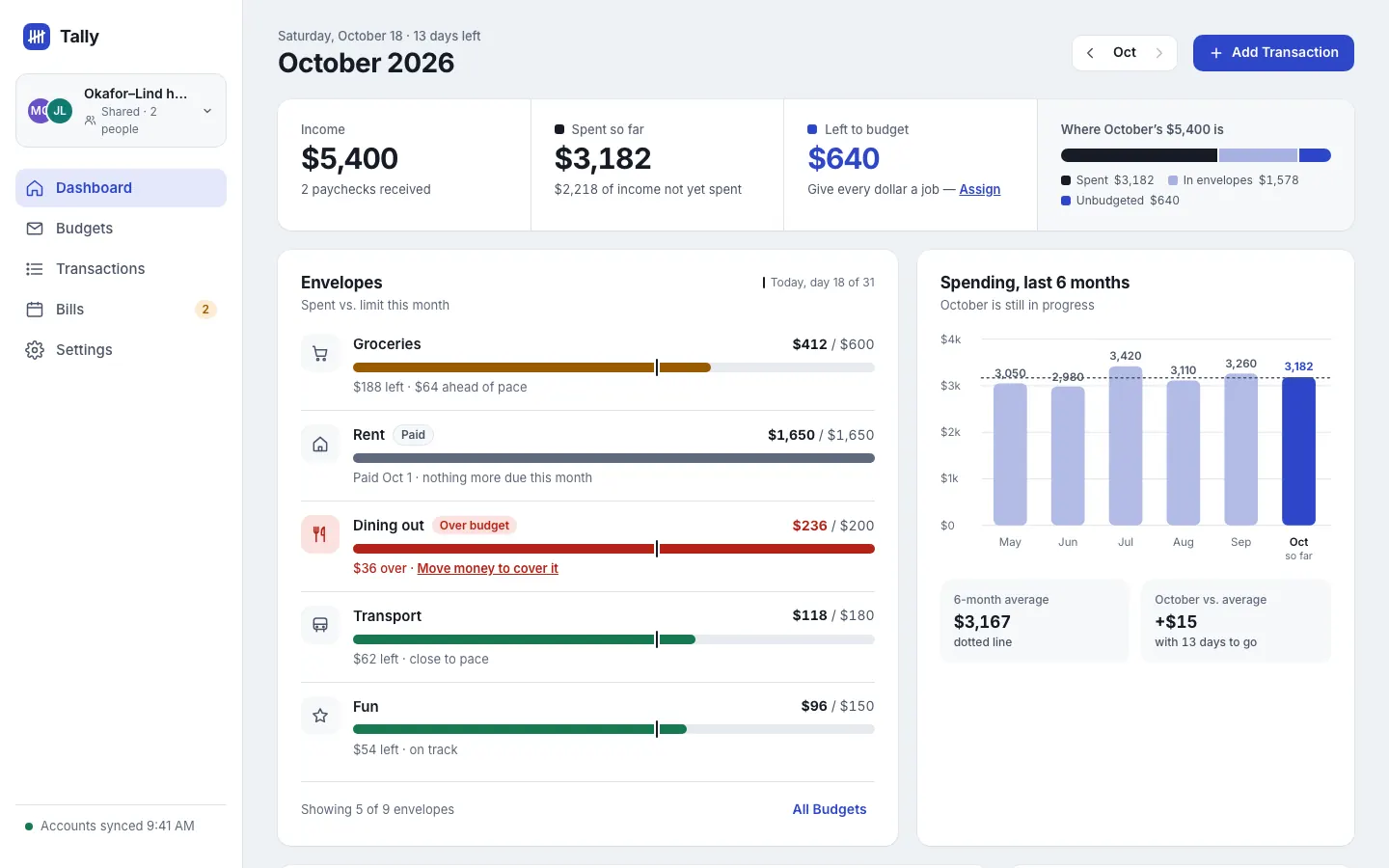Click the Groceries progress bar
This screenshot has width=1389, height=868.
point(613,367)
